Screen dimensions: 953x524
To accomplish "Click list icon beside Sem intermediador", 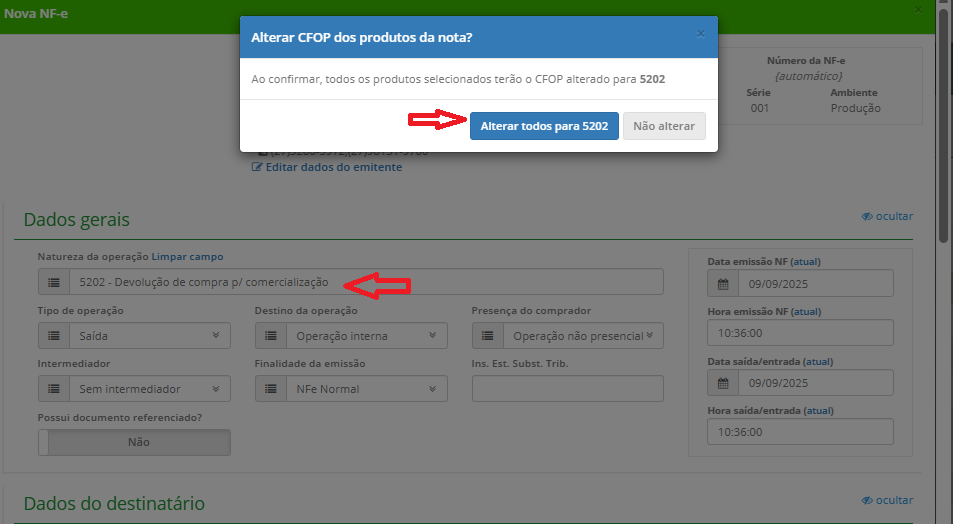I will (x=54, y=388).
